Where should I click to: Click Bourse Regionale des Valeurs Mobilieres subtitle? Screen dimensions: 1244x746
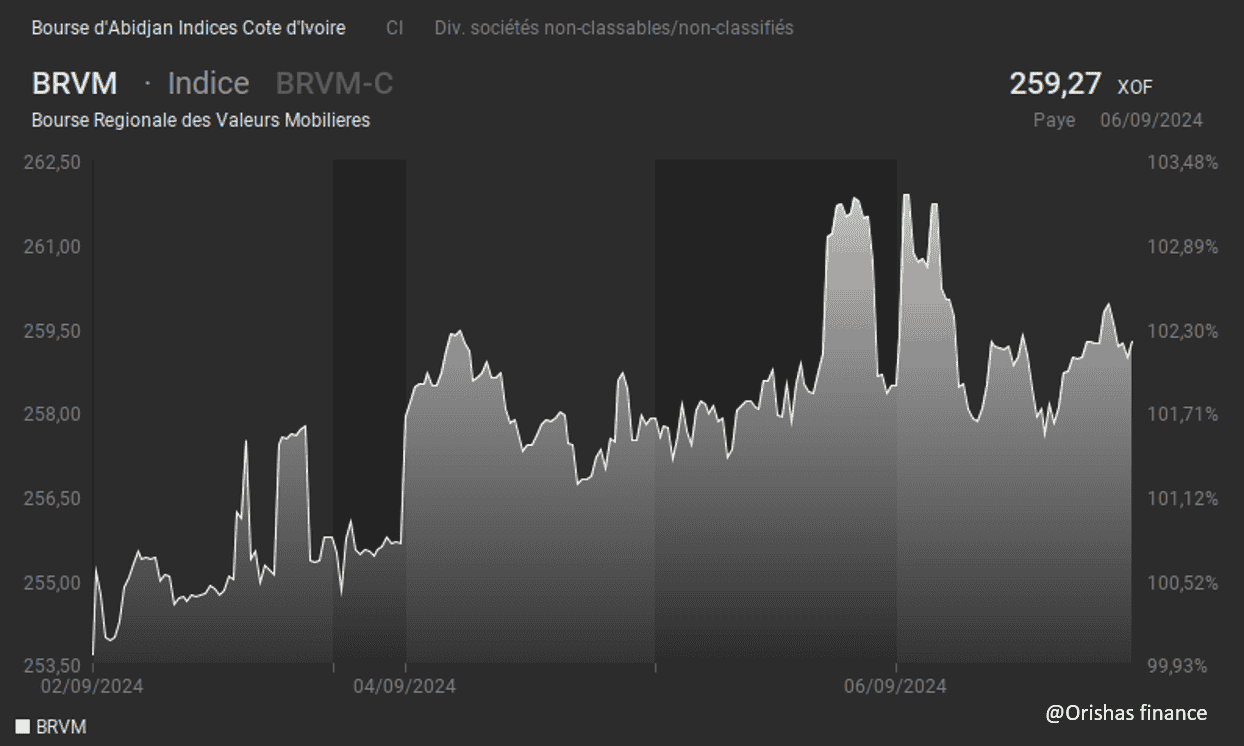[x=201, y=120]
